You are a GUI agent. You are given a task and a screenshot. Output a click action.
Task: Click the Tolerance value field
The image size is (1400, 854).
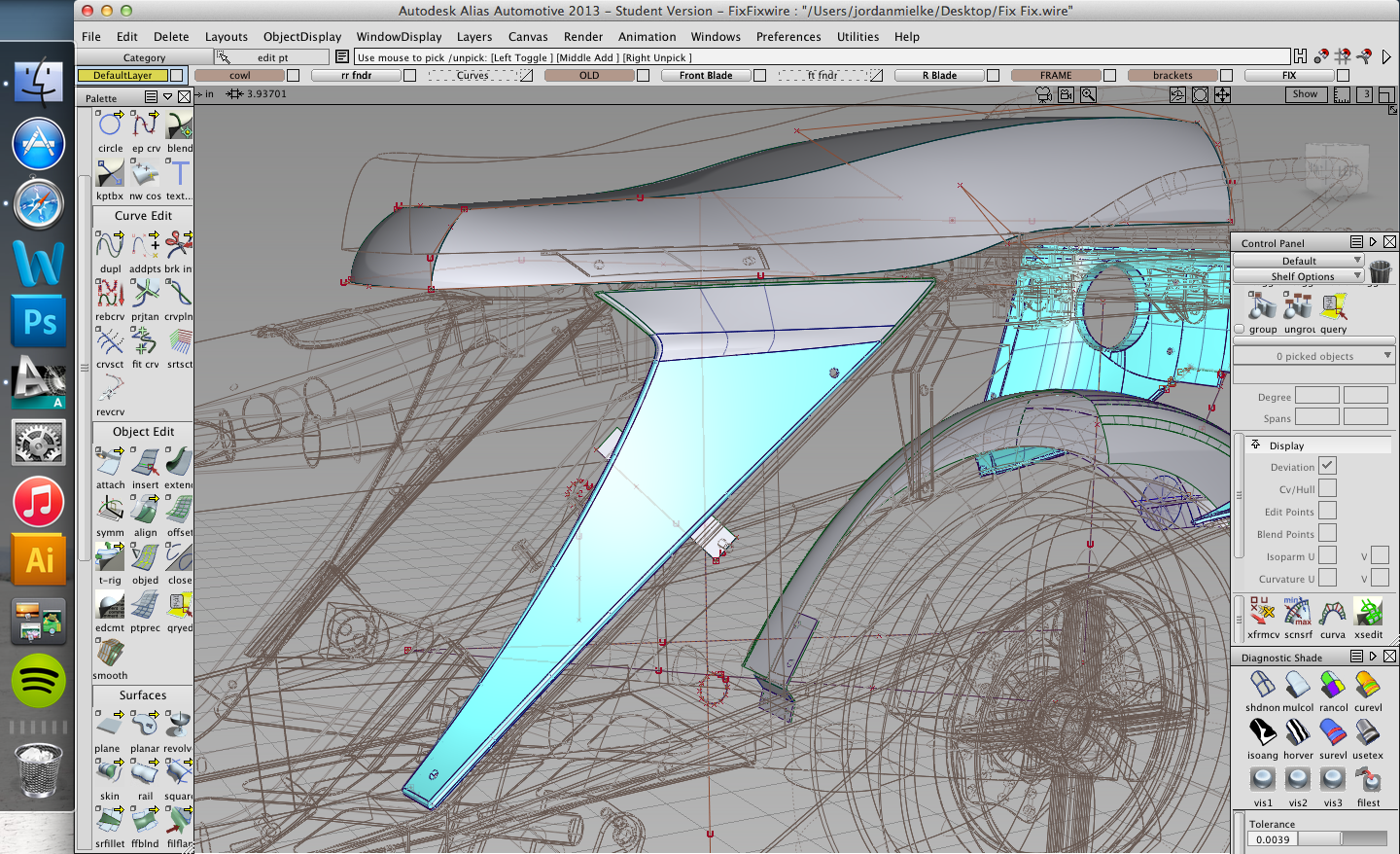(1273, 838)
